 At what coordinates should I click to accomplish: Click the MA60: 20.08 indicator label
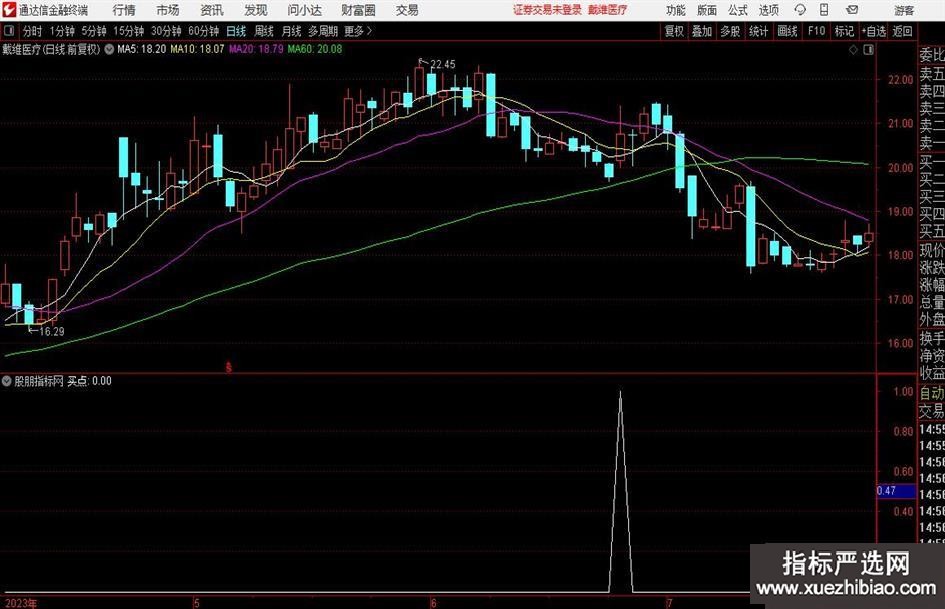click(315, 49)
